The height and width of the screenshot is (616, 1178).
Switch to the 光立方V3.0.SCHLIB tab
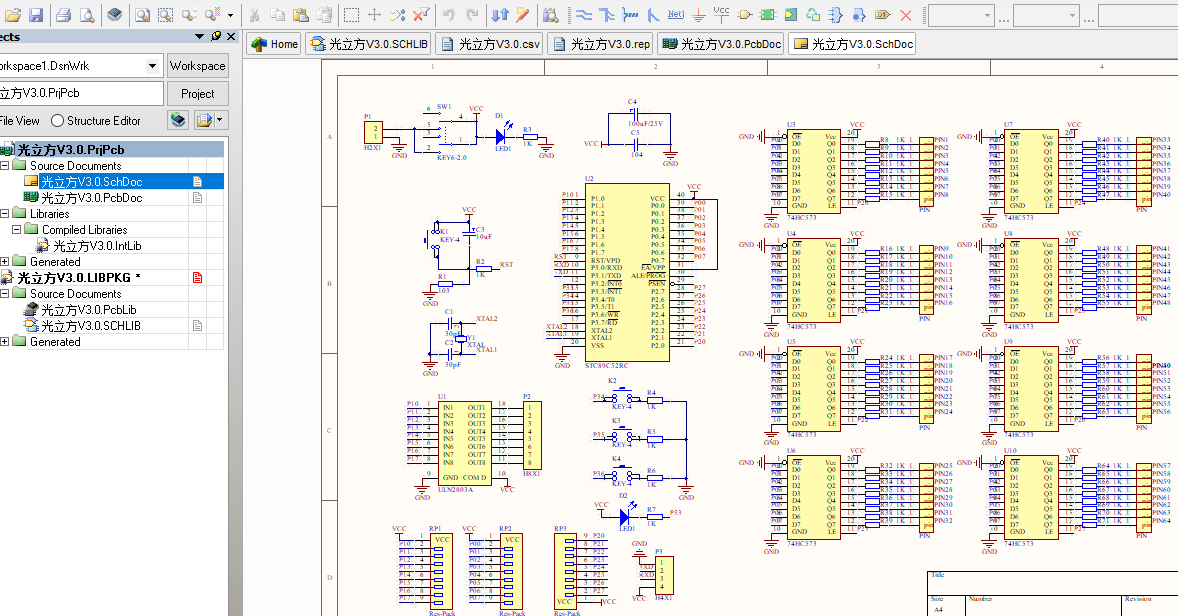point(369,44)
